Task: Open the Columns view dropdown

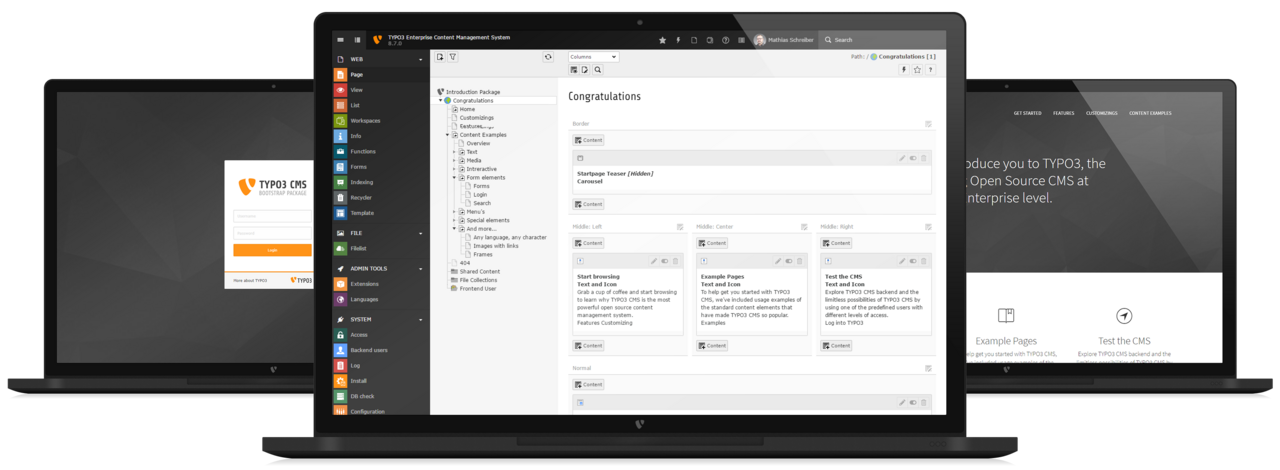Action: [594, 57]
